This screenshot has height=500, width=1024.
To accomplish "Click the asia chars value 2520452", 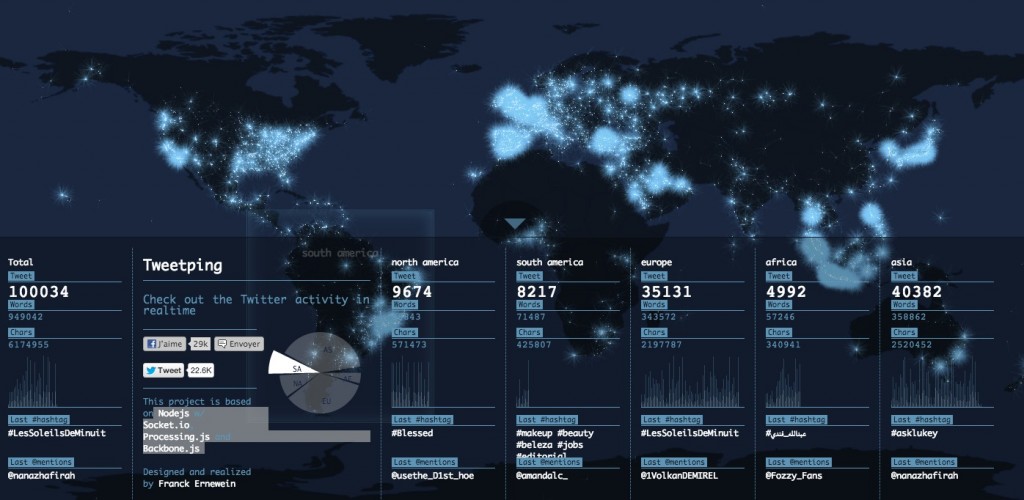I will tap(914, 345).
